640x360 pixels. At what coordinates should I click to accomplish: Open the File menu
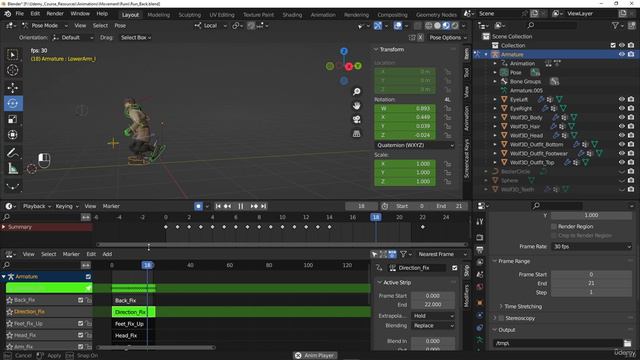click(20, 14)
